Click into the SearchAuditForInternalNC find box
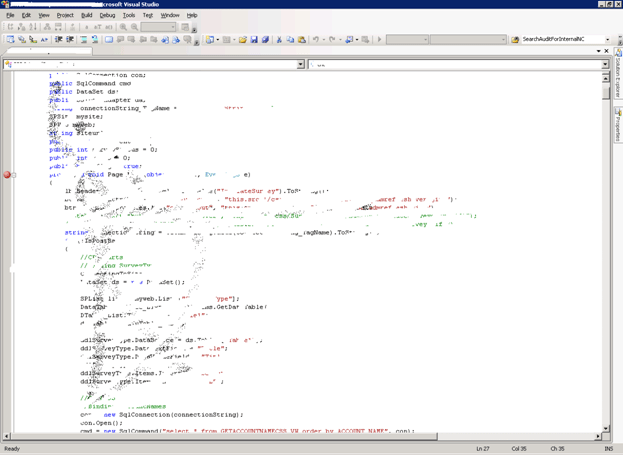Viewport: 623px width, 455px height. pos(563,39)
